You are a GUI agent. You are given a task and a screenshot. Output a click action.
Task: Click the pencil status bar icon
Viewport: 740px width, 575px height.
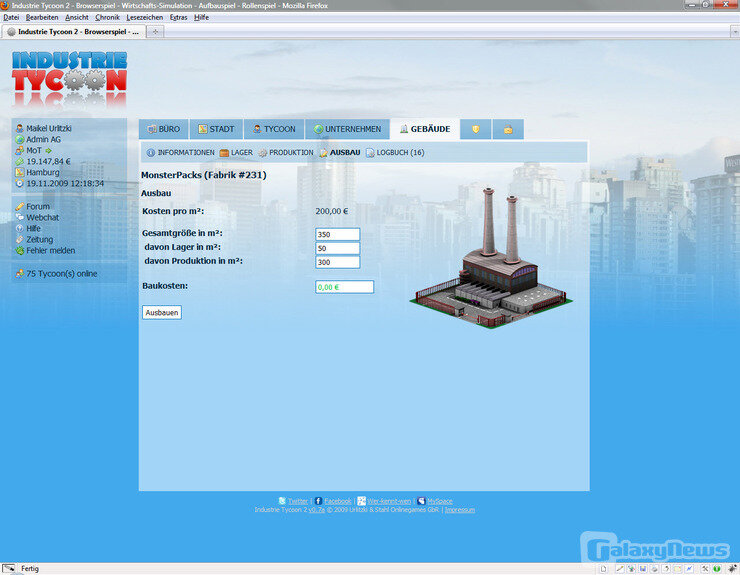click(620, 569)
